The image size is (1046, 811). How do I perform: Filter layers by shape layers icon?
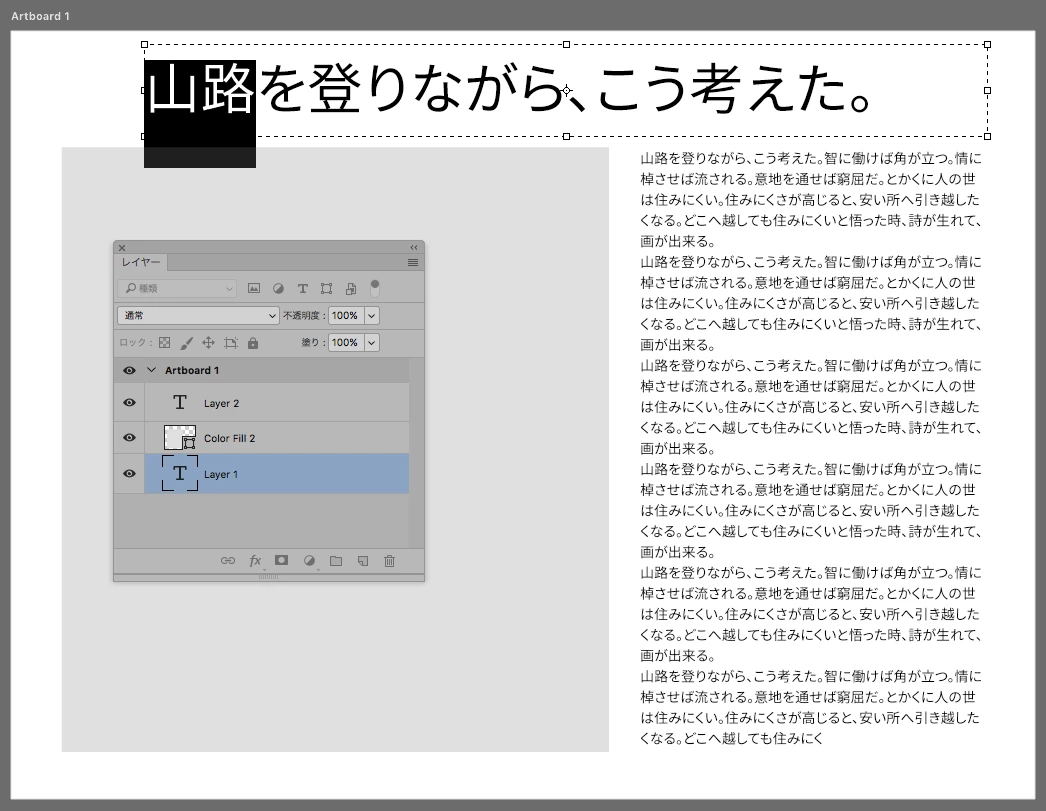(x=326, y=289)
